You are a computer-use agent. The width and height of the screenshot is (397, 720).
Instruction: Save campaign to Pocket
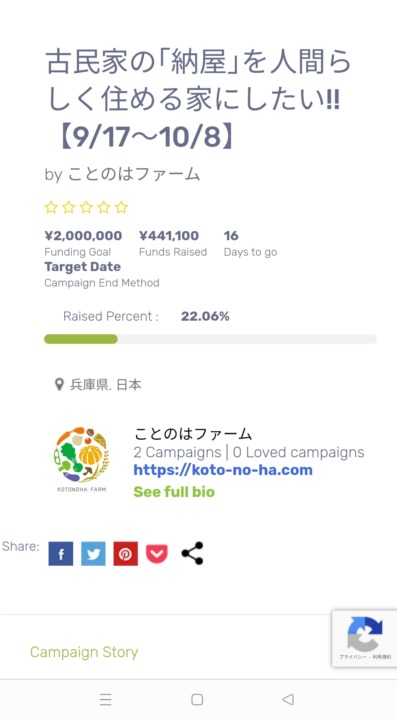(157, 553)
